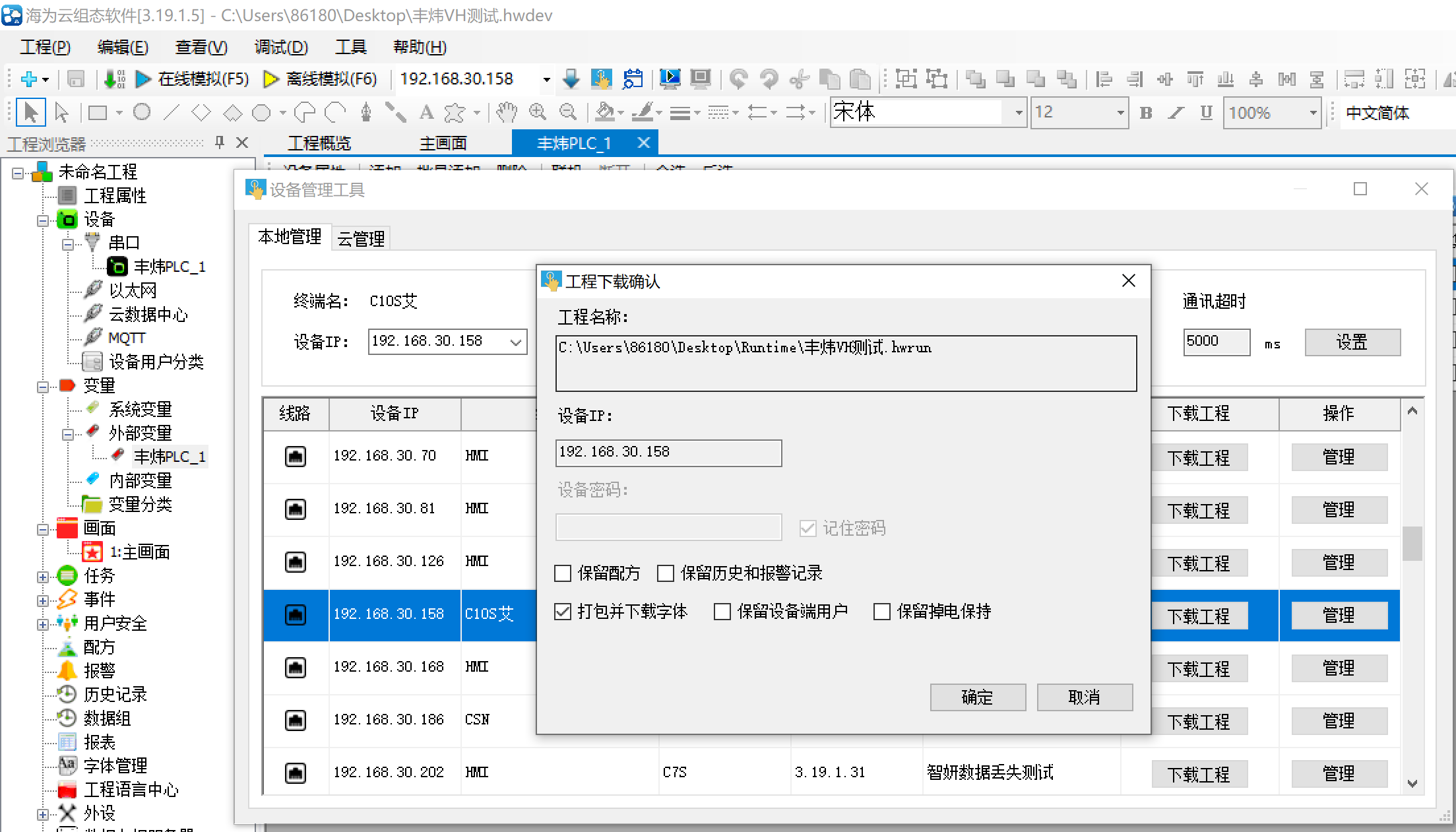
Task: Collapse the 设备 tree node
Action: [x=43, y=220]
